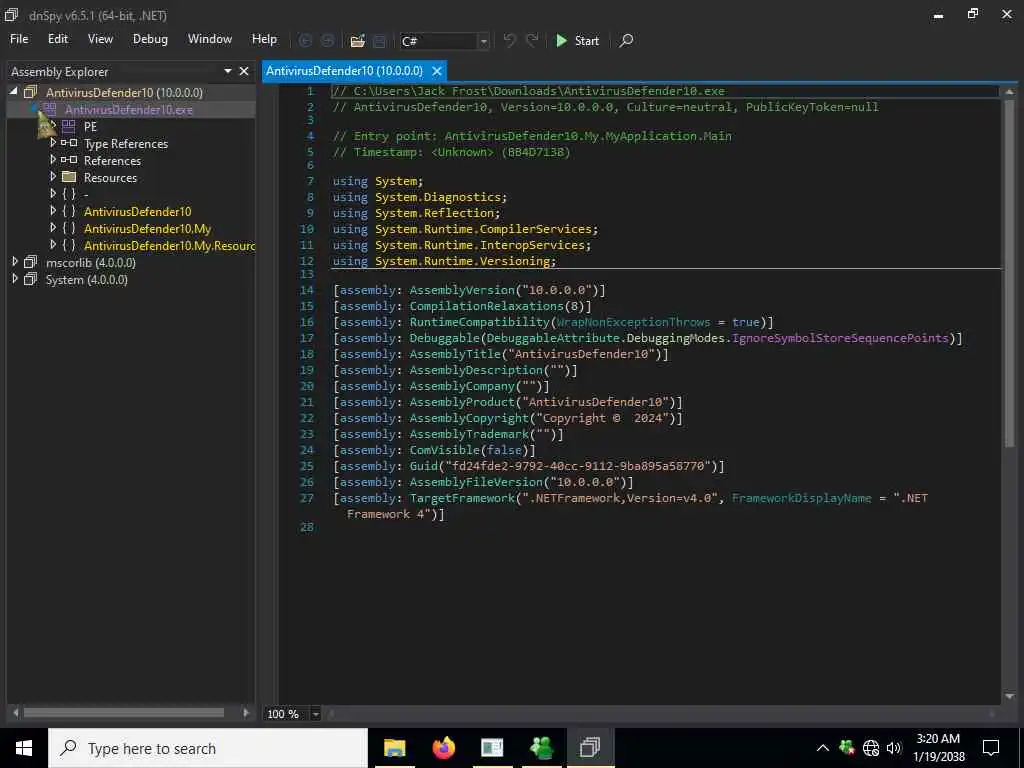Click the References node icon
The height and width of the screenshot is (768, 1024).
pyautogui.click(x=69, y=159)
